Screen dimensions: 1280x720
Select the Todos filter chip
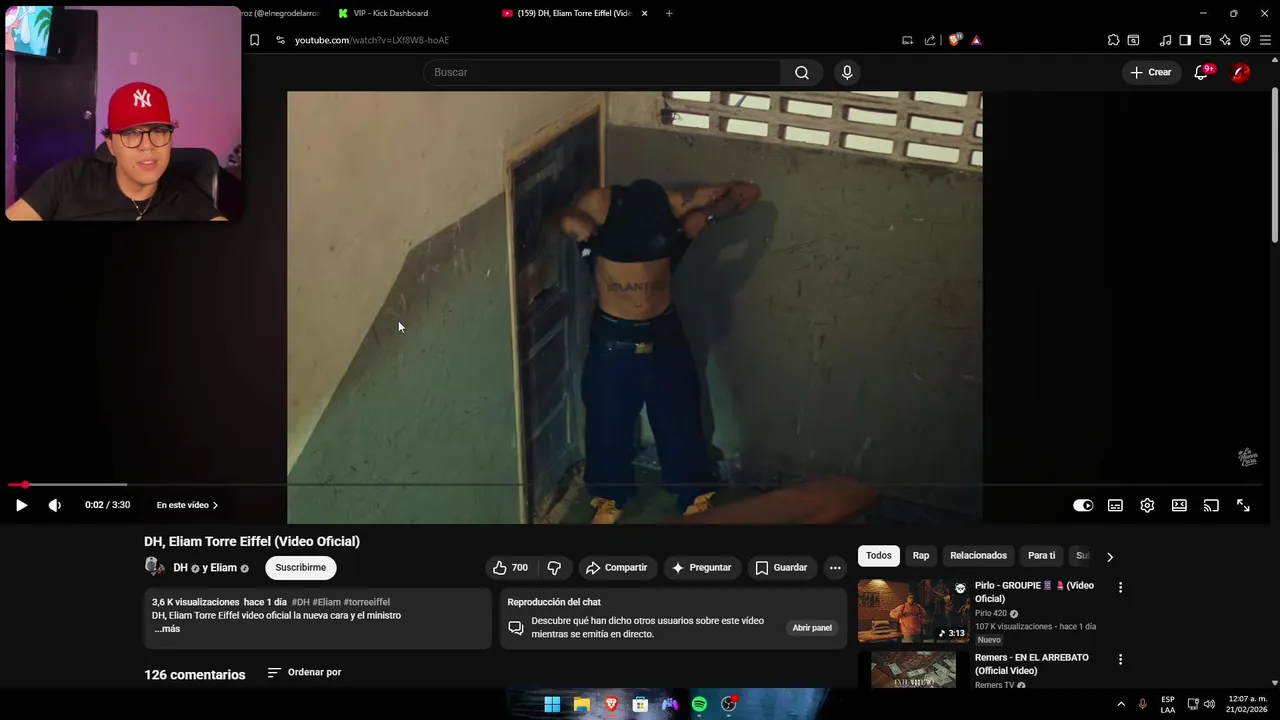point(879,556)
